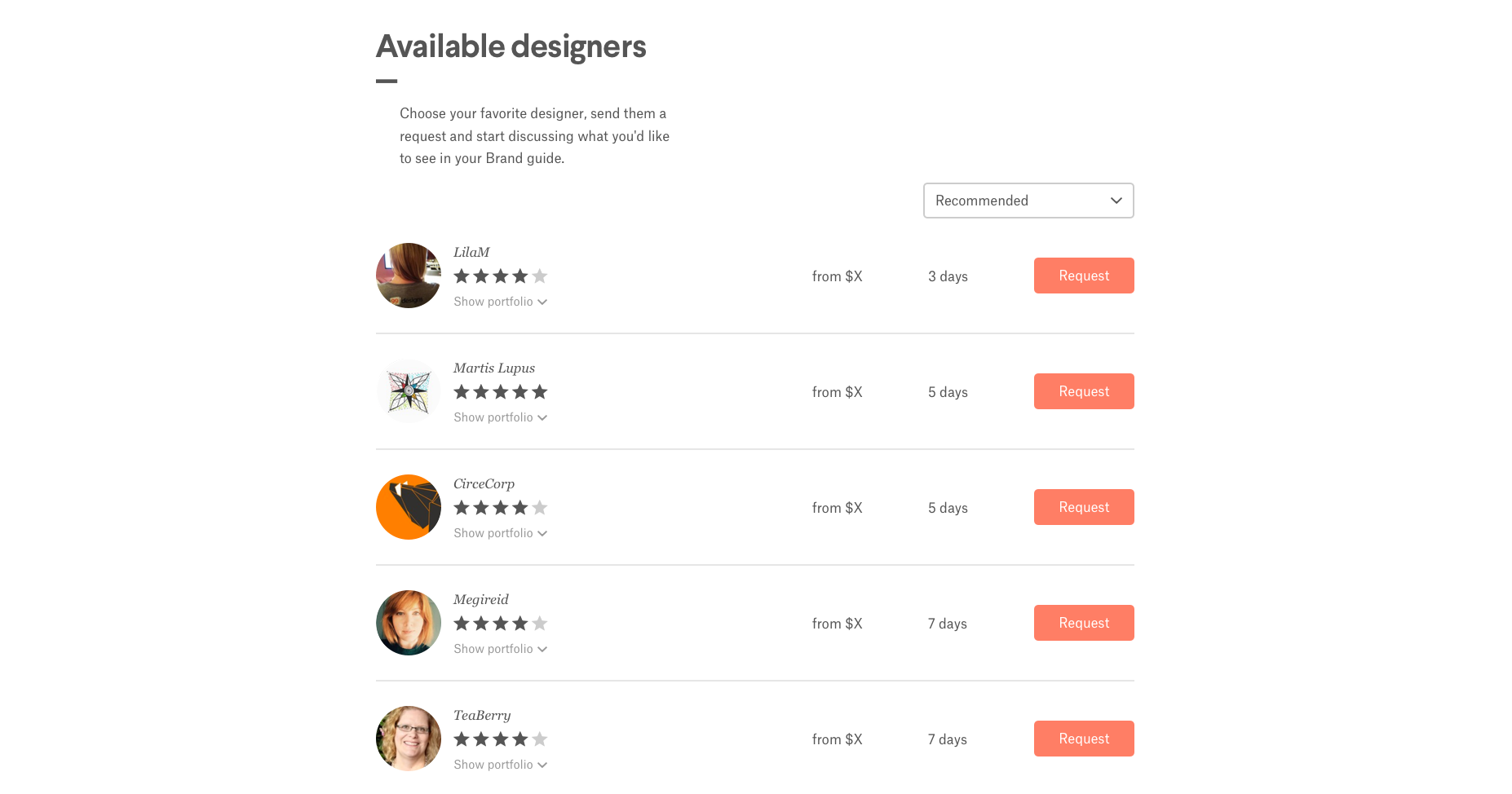Expand LilaM's portfolio
Image resolution: width=1512 pixels, height=794 pixels.
tap(500, 302)
